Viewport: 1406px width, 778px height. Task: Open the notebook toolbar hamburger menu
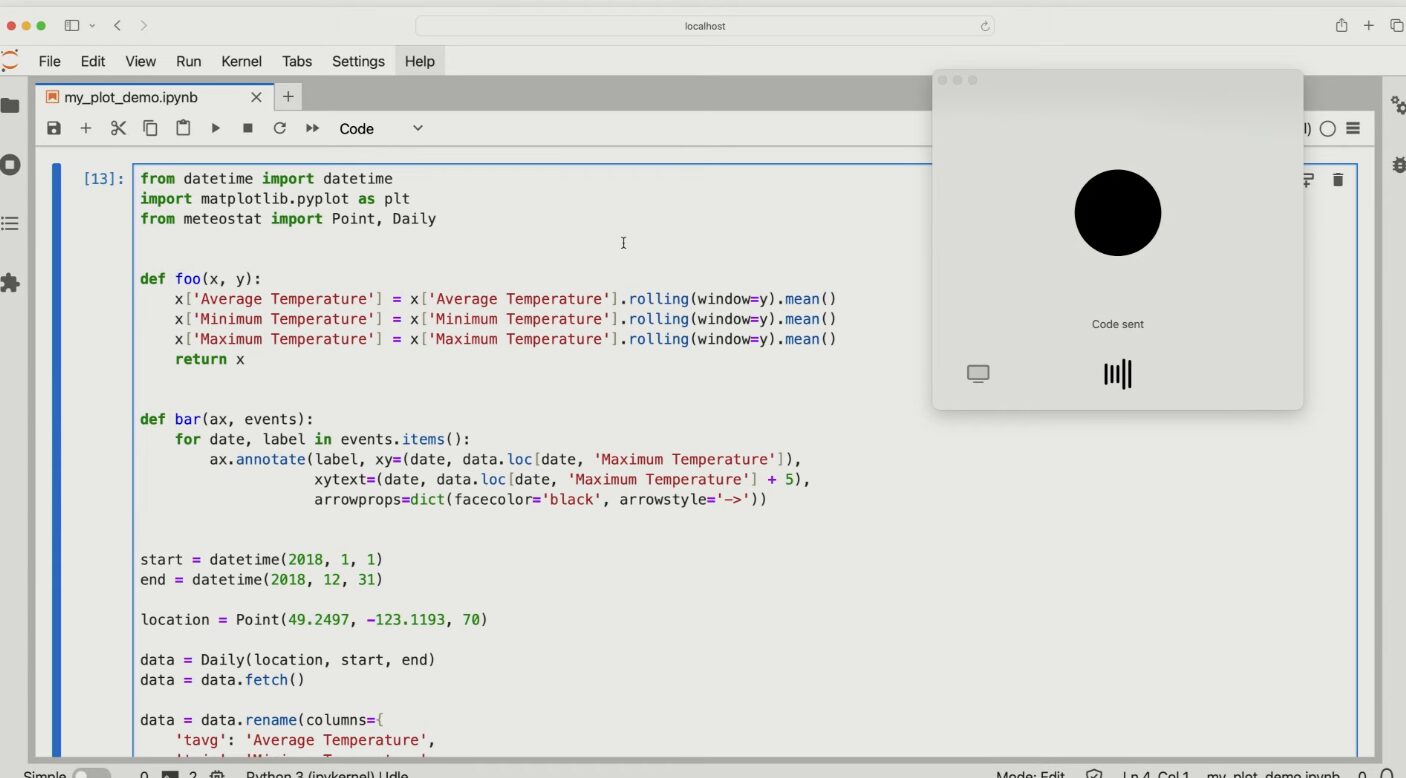tap(1353, 128)
